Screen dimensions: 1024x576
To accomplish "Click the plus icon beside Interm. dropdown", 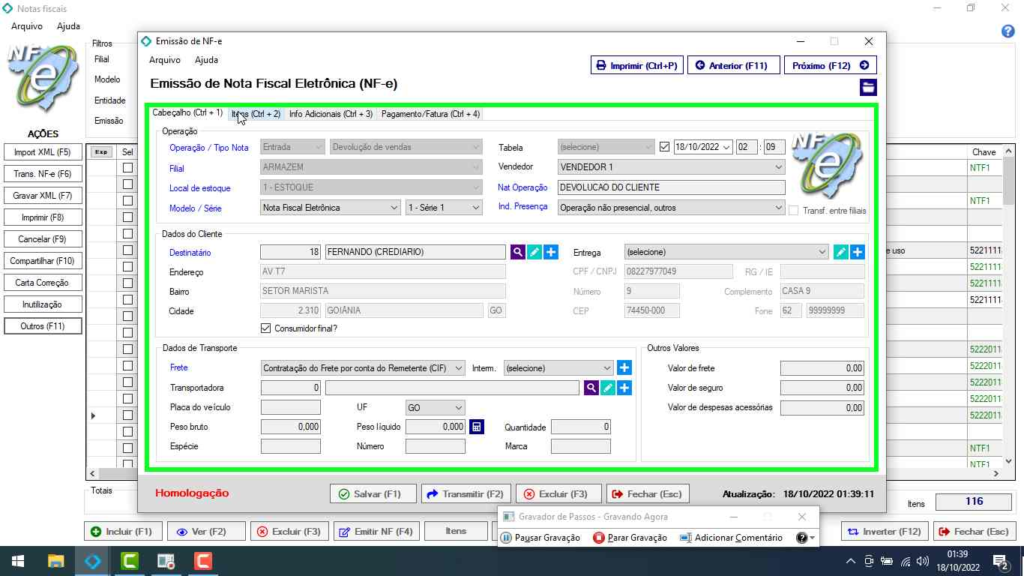I will (624, 368).
